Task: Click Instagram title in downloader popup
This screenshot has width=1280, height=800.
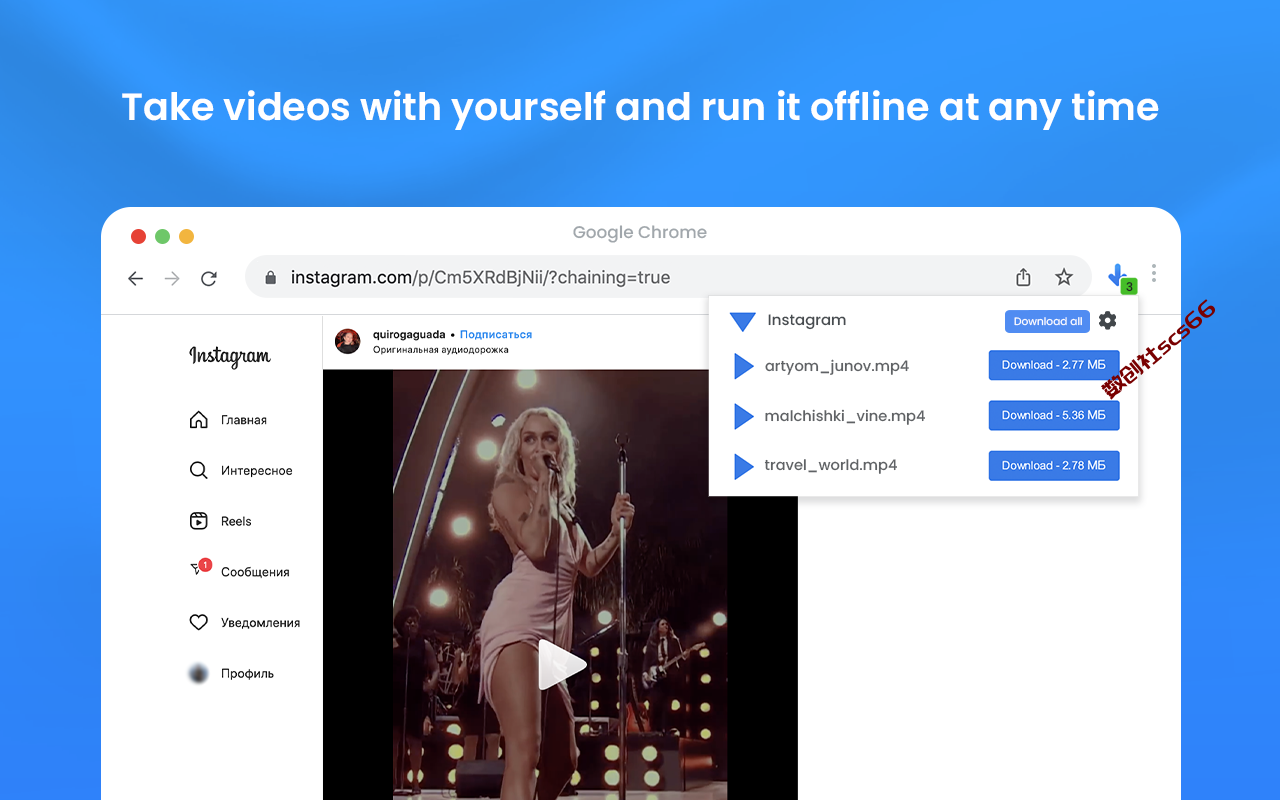Action: point(807,320)
